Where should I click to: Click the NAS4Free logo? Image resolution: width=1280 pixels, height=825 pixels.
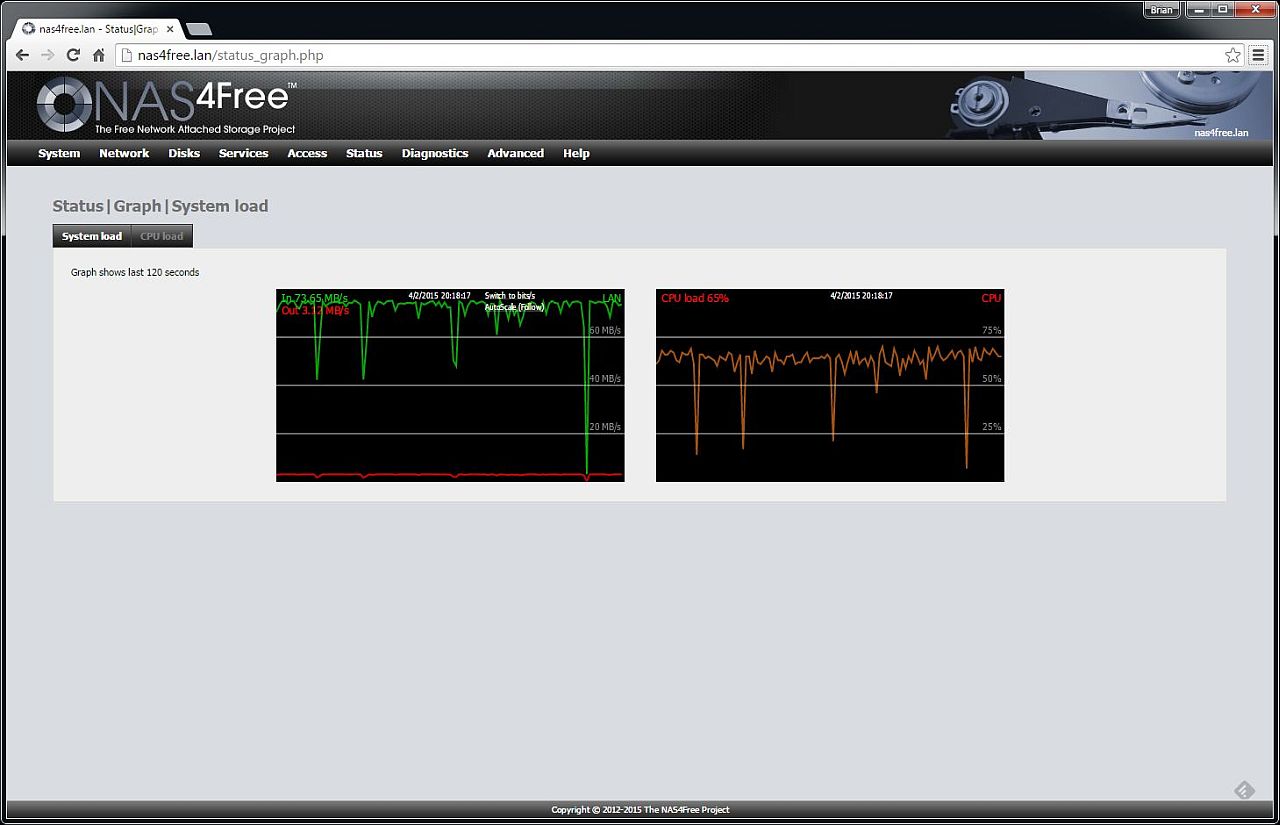[167, 106]
